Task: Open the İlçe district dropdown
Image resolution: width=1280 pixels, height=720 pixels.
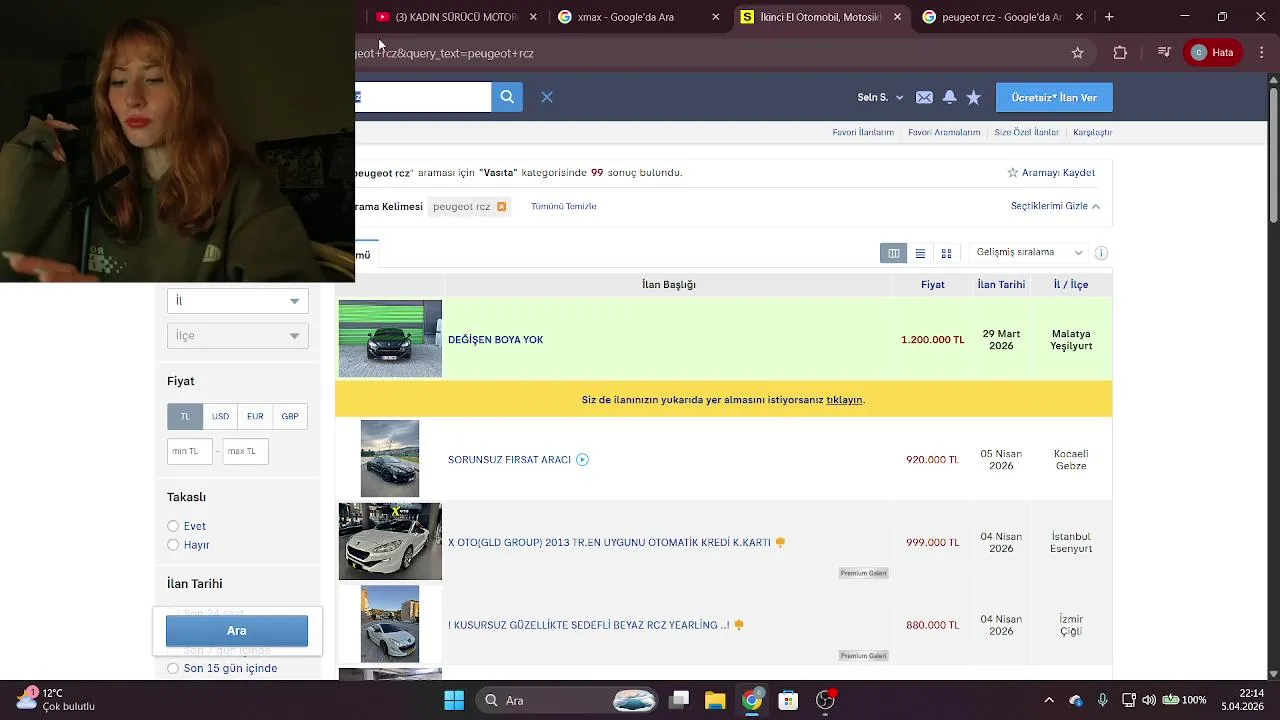Action: (237, 336)
